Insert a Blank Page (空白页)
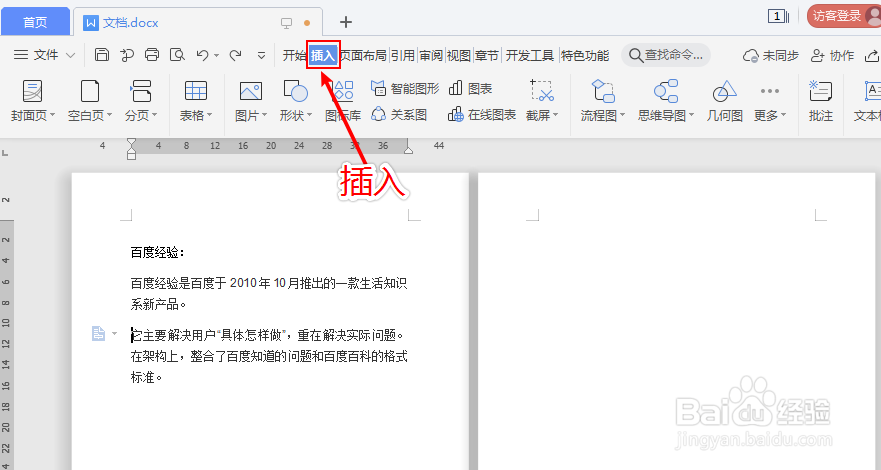881x470 pixels. tap(90, 101)
